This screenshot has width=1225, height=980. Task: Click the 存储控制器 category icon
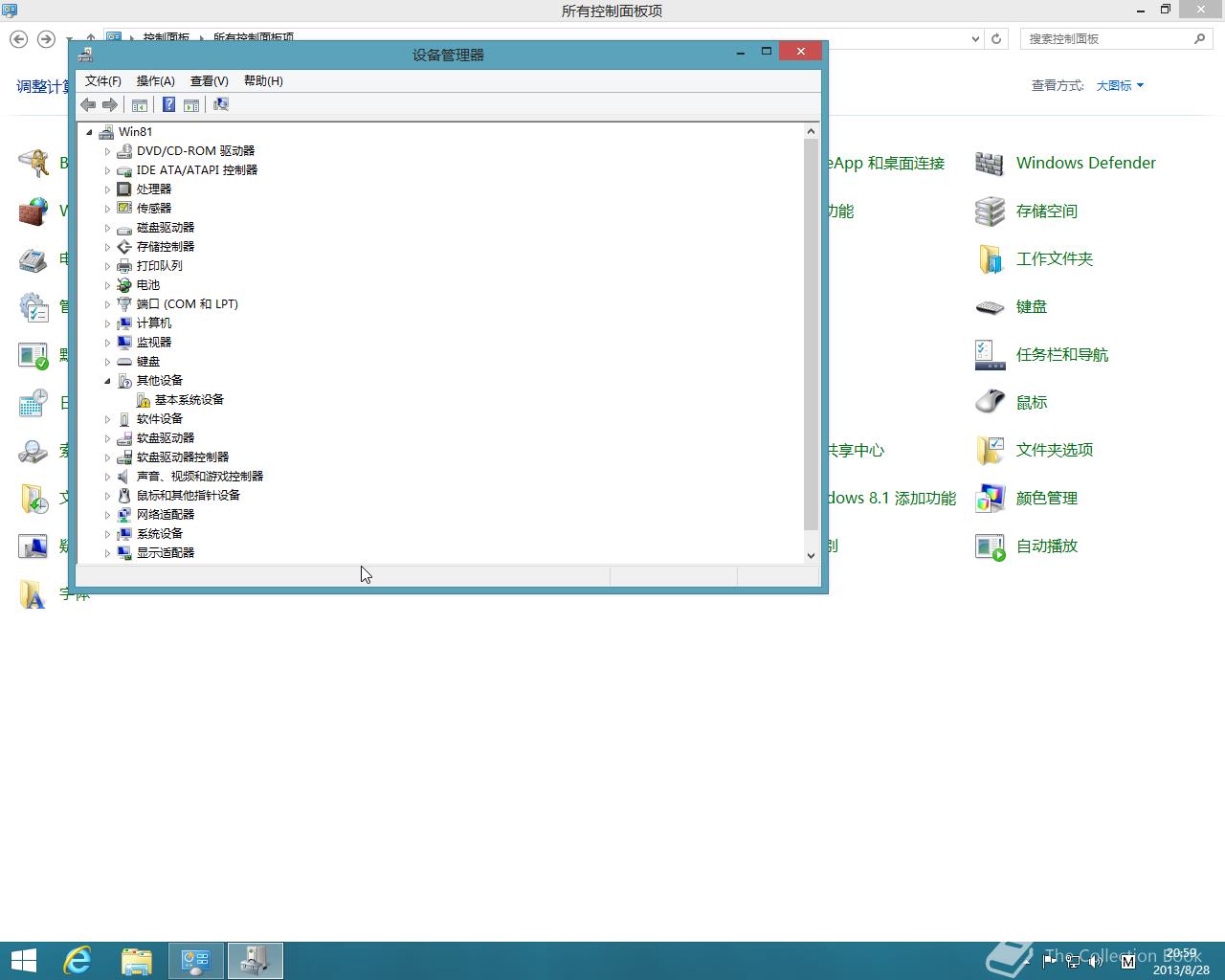point(124,246)
